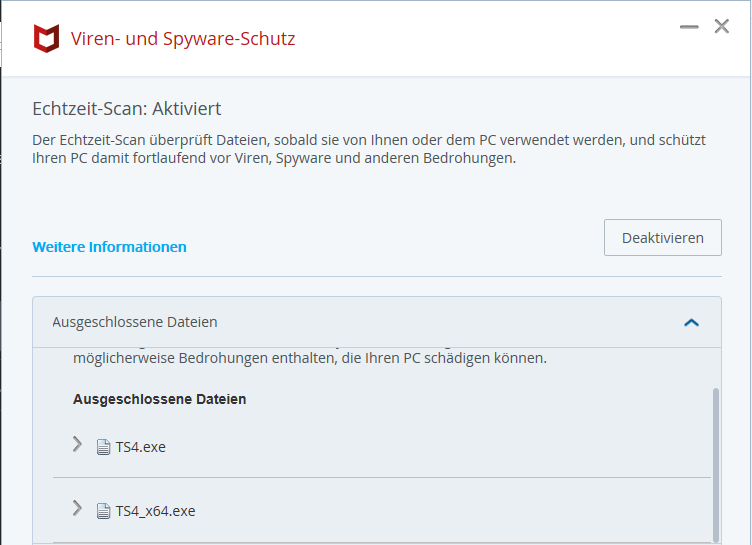Click the bold Ausgeschlossene Dateien list heading
Screen dimensions: 752x545
coord(159,399)
